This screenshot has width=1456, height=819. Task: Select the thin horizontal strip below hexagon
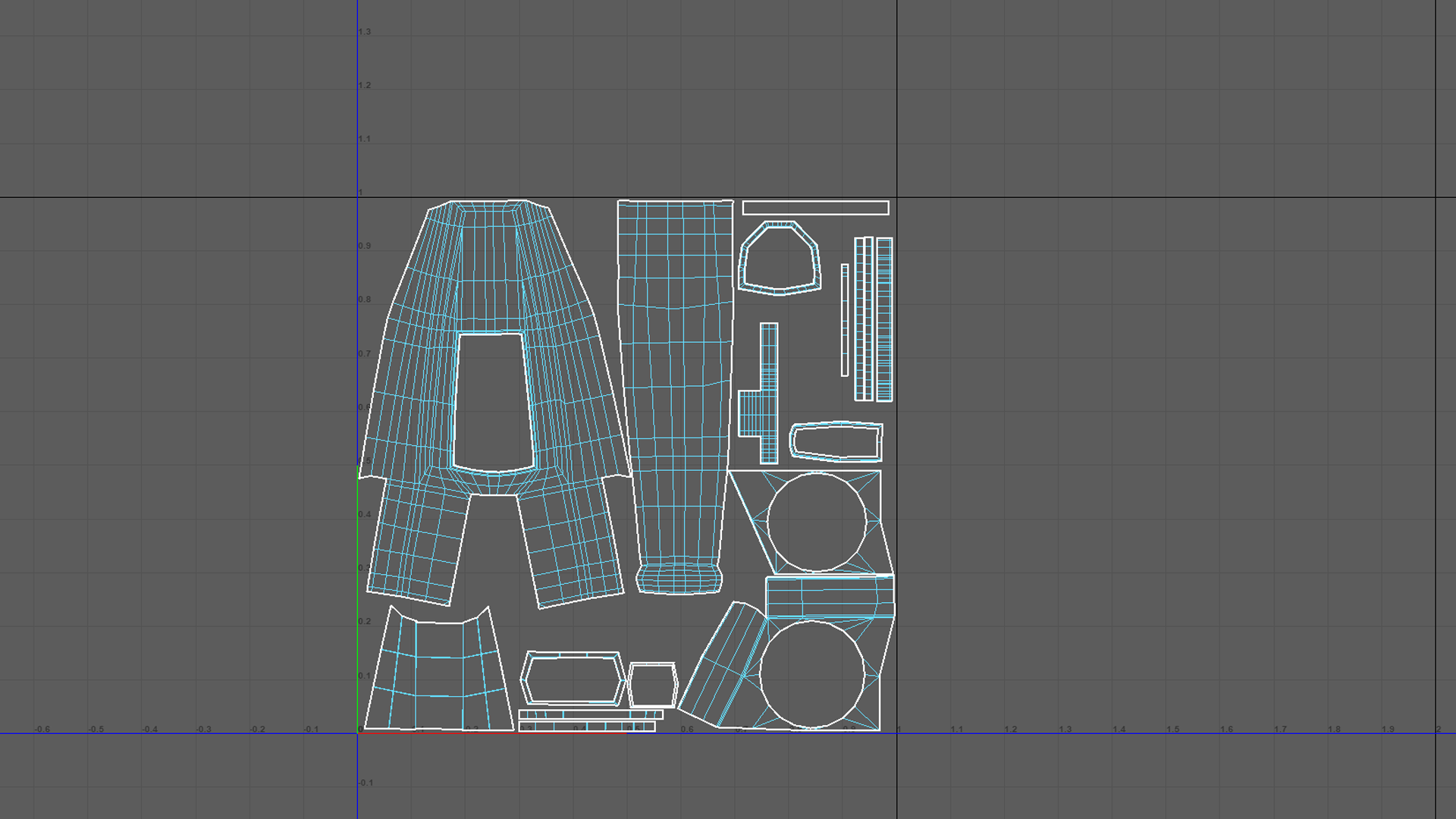[x=590, y=714]
